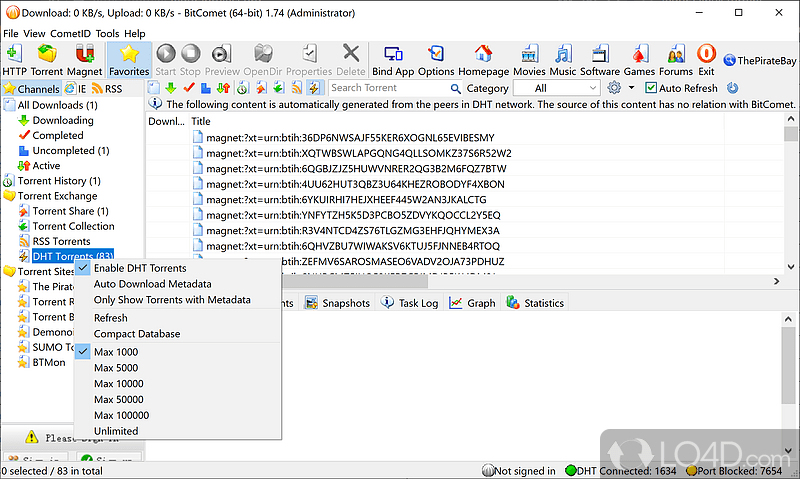
Task: Open the Snapshots tab
Action: click(338, 303)
